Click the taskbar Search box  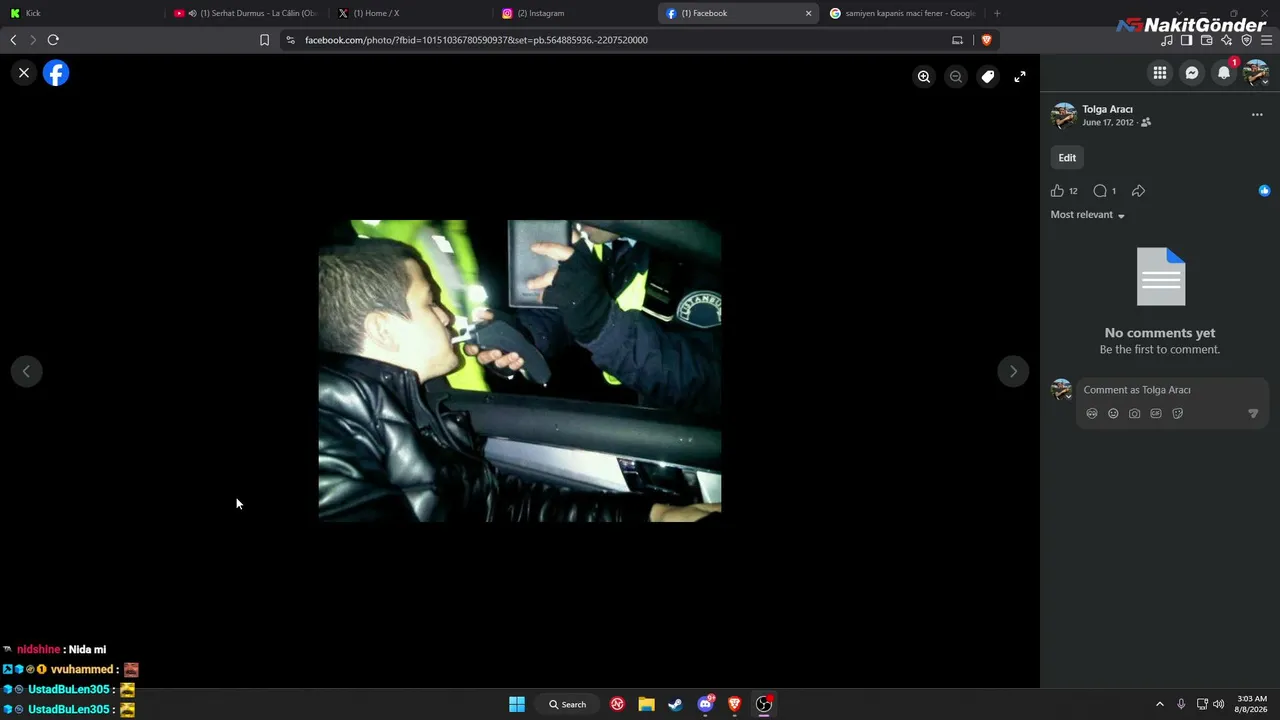click(x=568, y=704)
